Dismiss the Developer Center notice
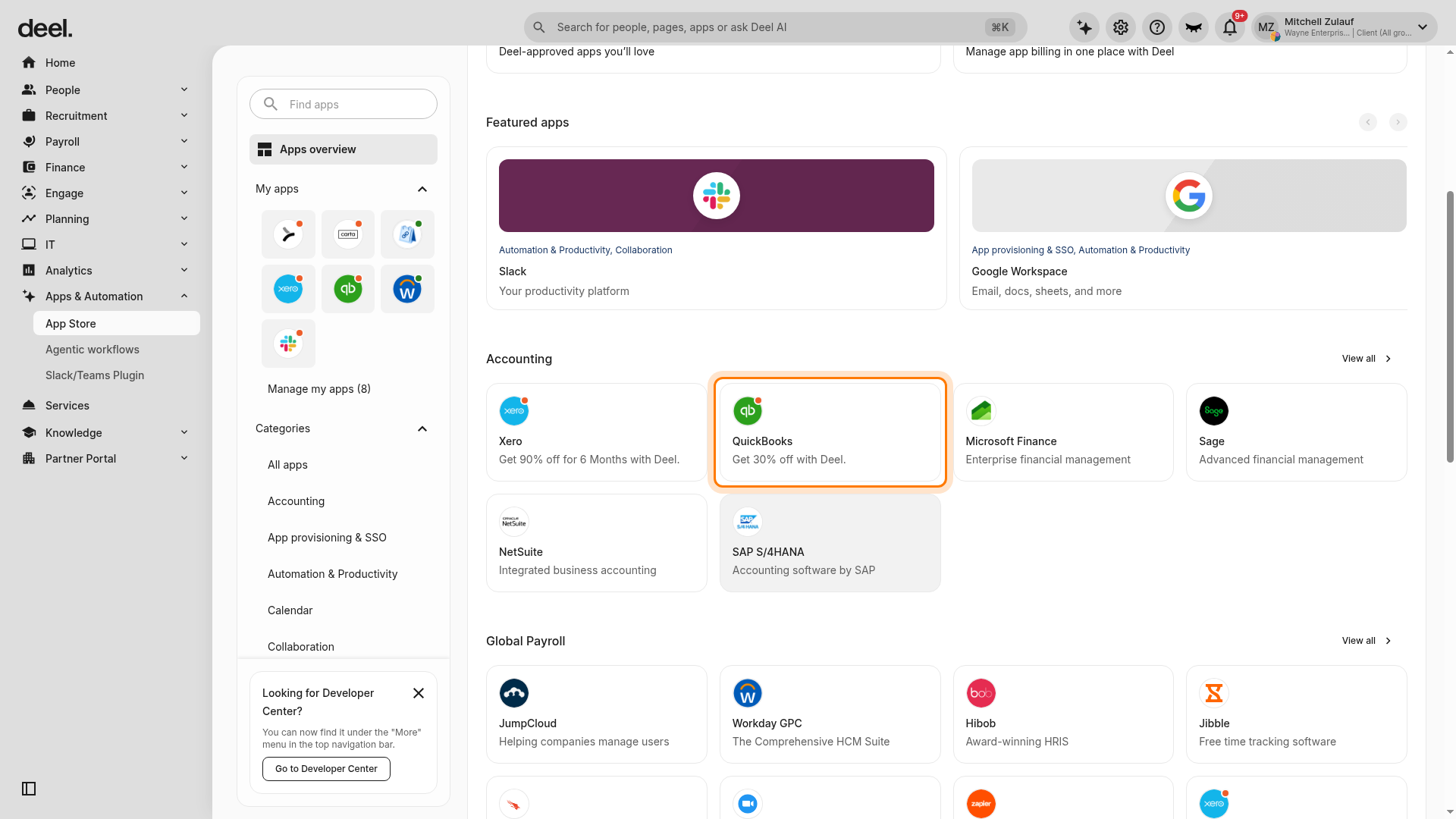1456x819 pixels. pyautogui.click(x=419, y=693)
